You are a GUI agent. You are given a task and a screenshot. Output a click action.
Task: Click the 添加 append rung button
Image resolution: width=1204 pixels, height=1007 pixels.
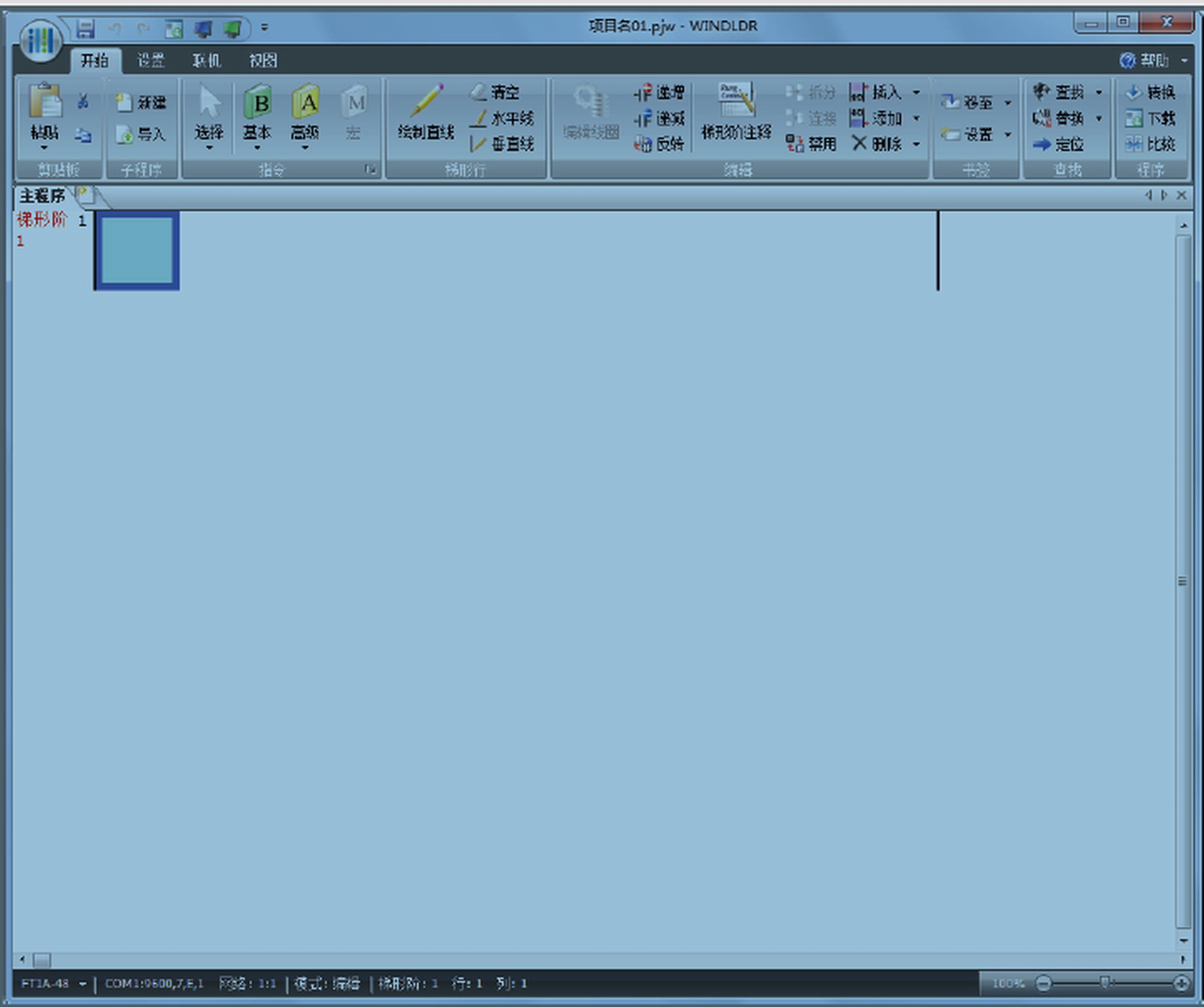[876, 118]
